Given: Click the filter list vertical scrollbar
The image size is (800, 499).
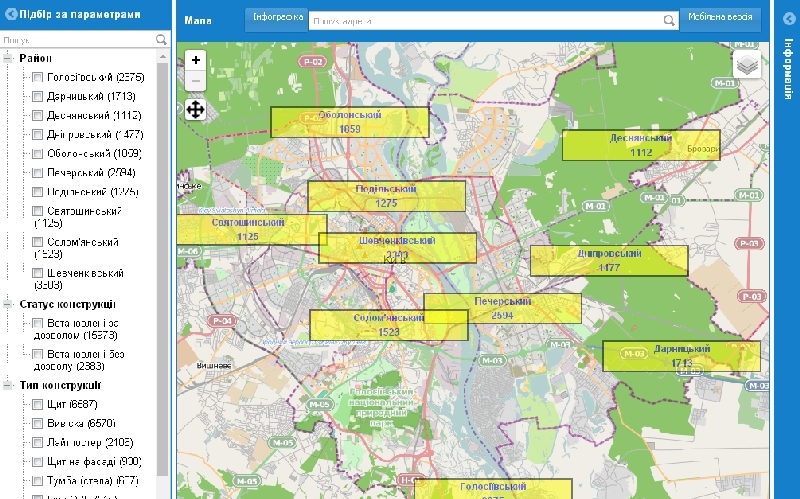Looking at the screenshot, I should tap(163, 269).
